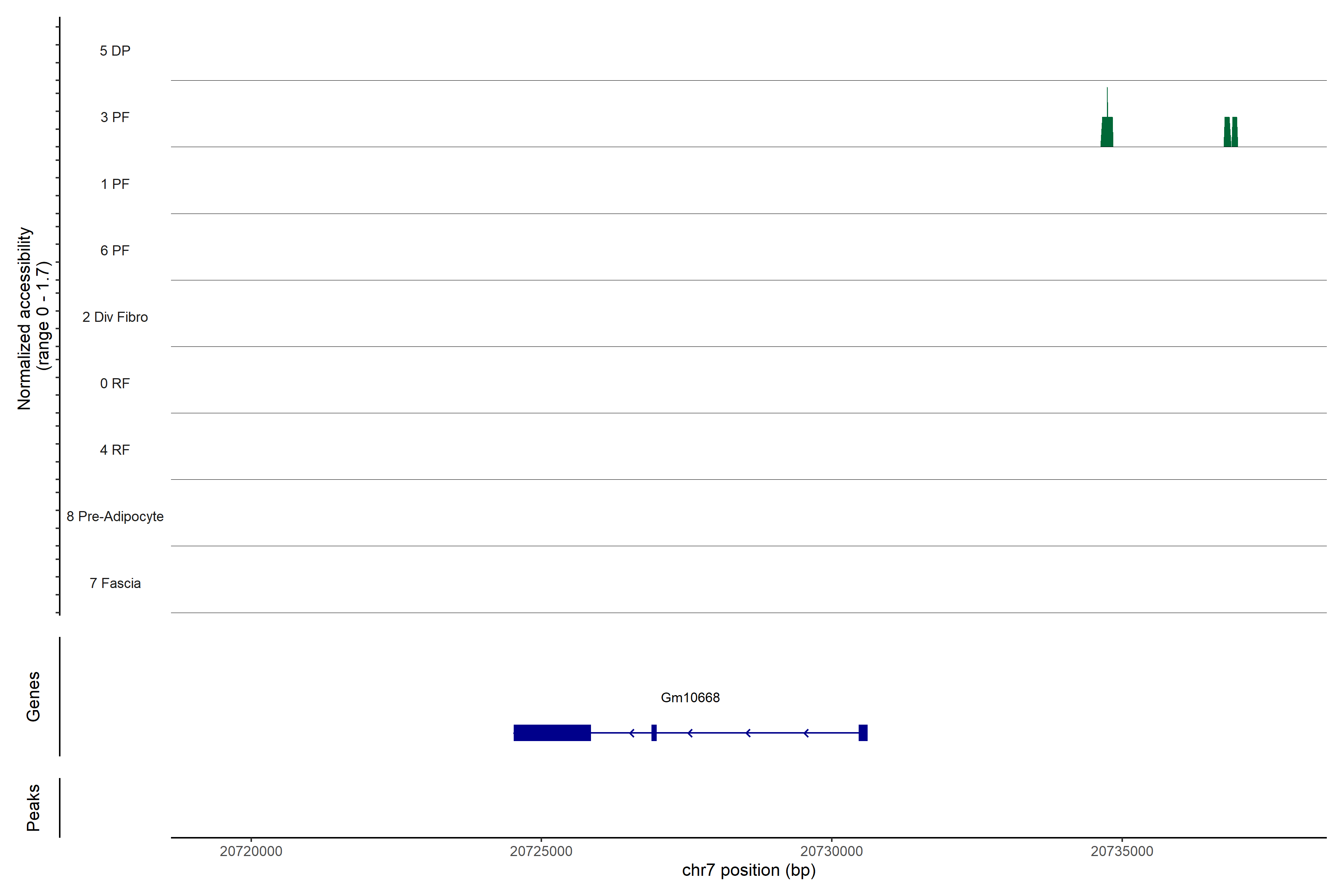Click the 0 RF track label
Screen dimensions: 1344x896
point(115,383)
